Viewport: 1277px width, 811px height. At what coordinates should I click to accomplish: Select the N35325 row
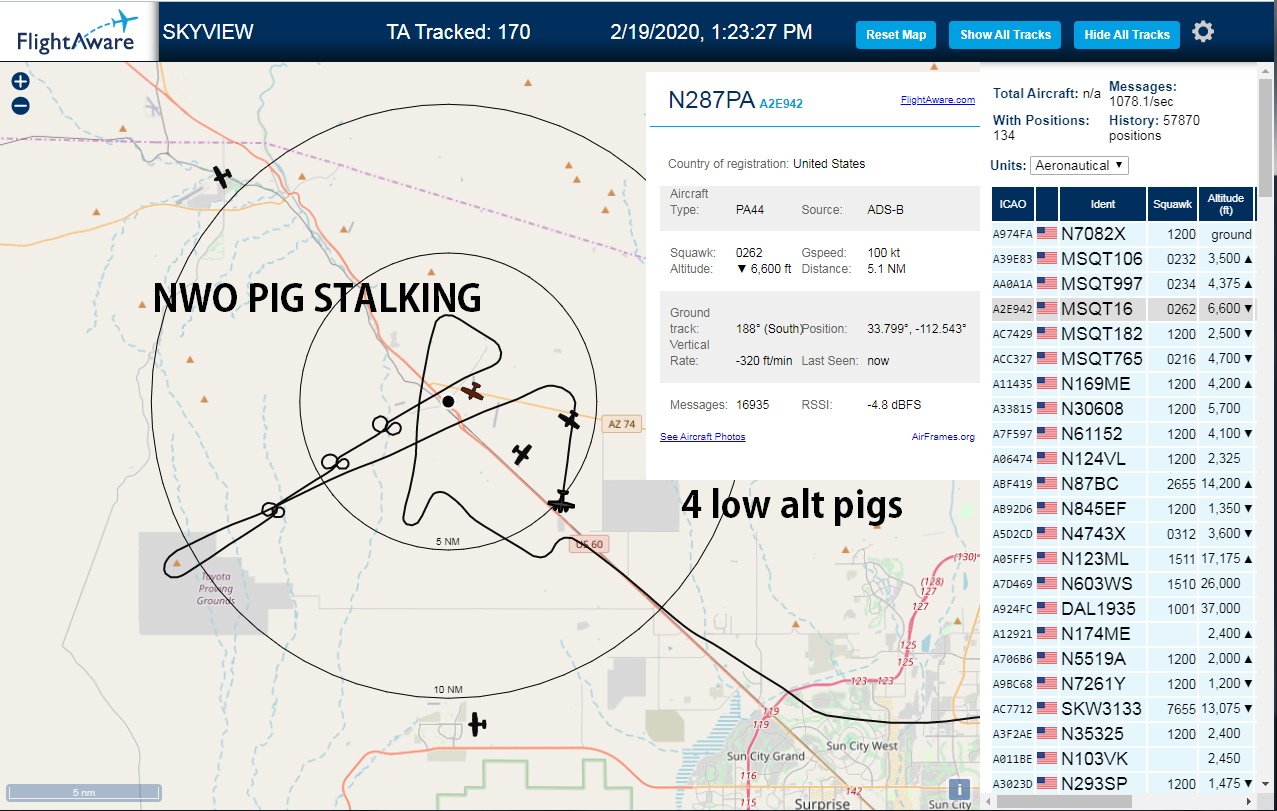coord(1122,734)
